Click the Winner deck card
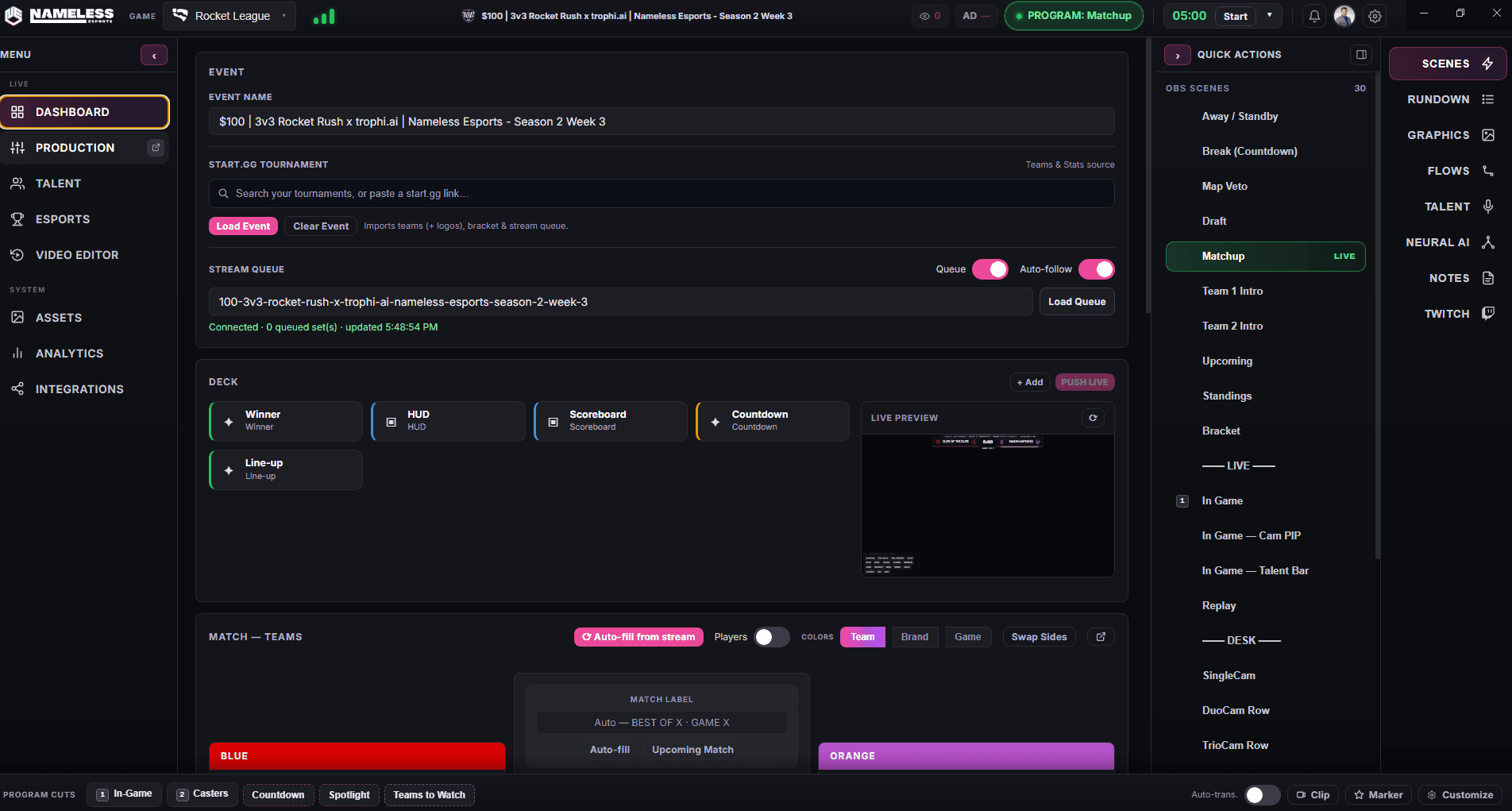1512x811 pixels. click(x=286, y=421)
